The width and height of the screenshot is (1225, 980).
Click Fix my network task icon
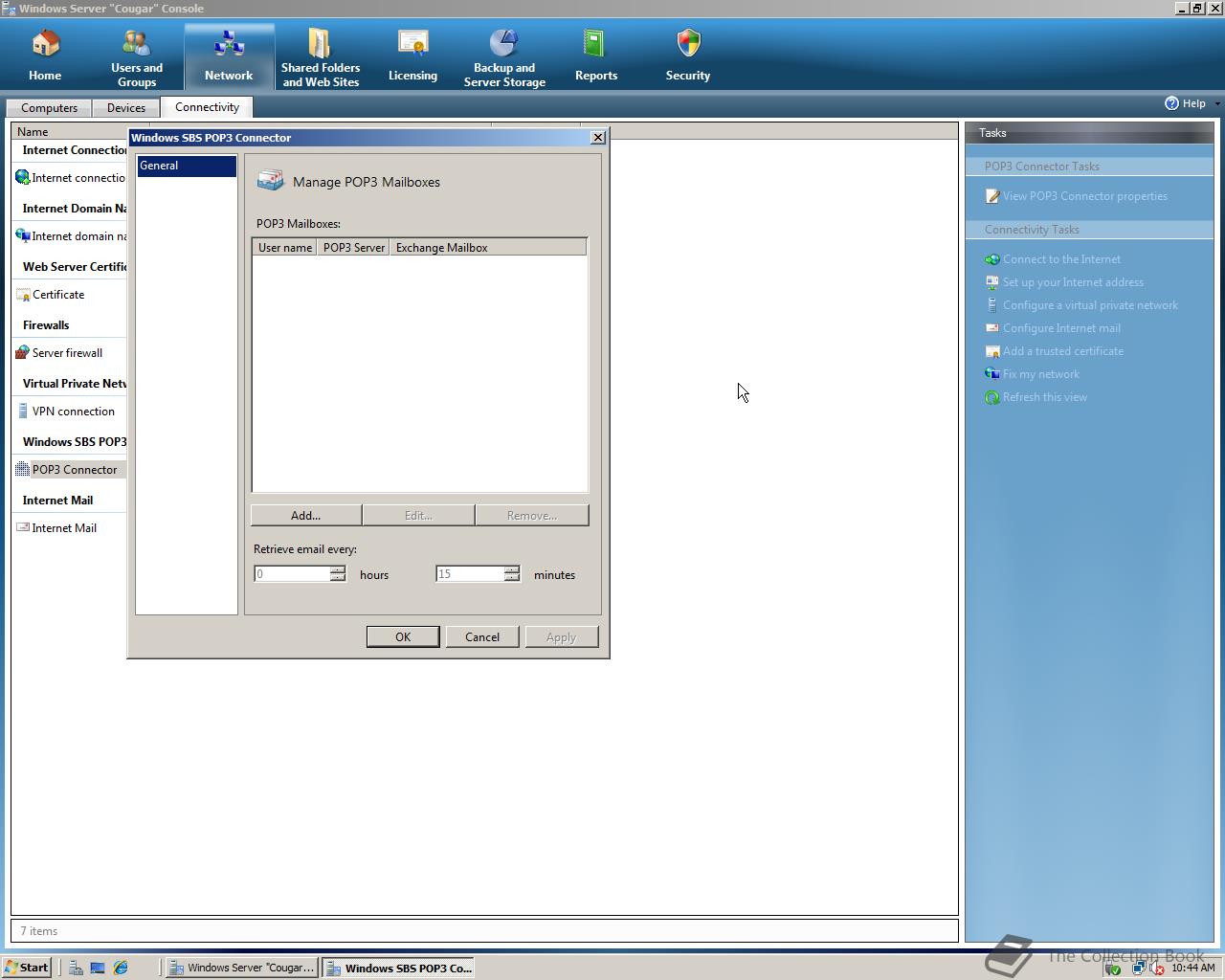(x=992, y=374)
